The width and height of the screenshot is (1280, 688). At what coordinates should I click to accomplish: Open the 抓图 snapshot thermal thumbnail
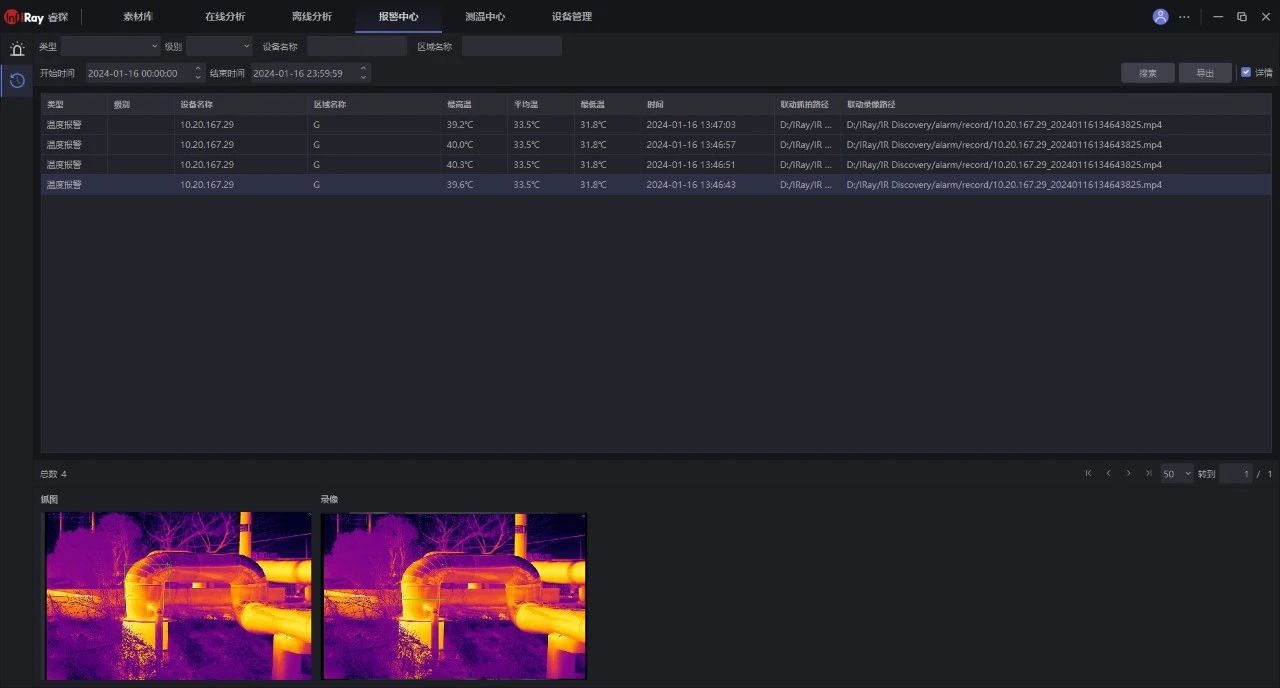click(178, 596)
